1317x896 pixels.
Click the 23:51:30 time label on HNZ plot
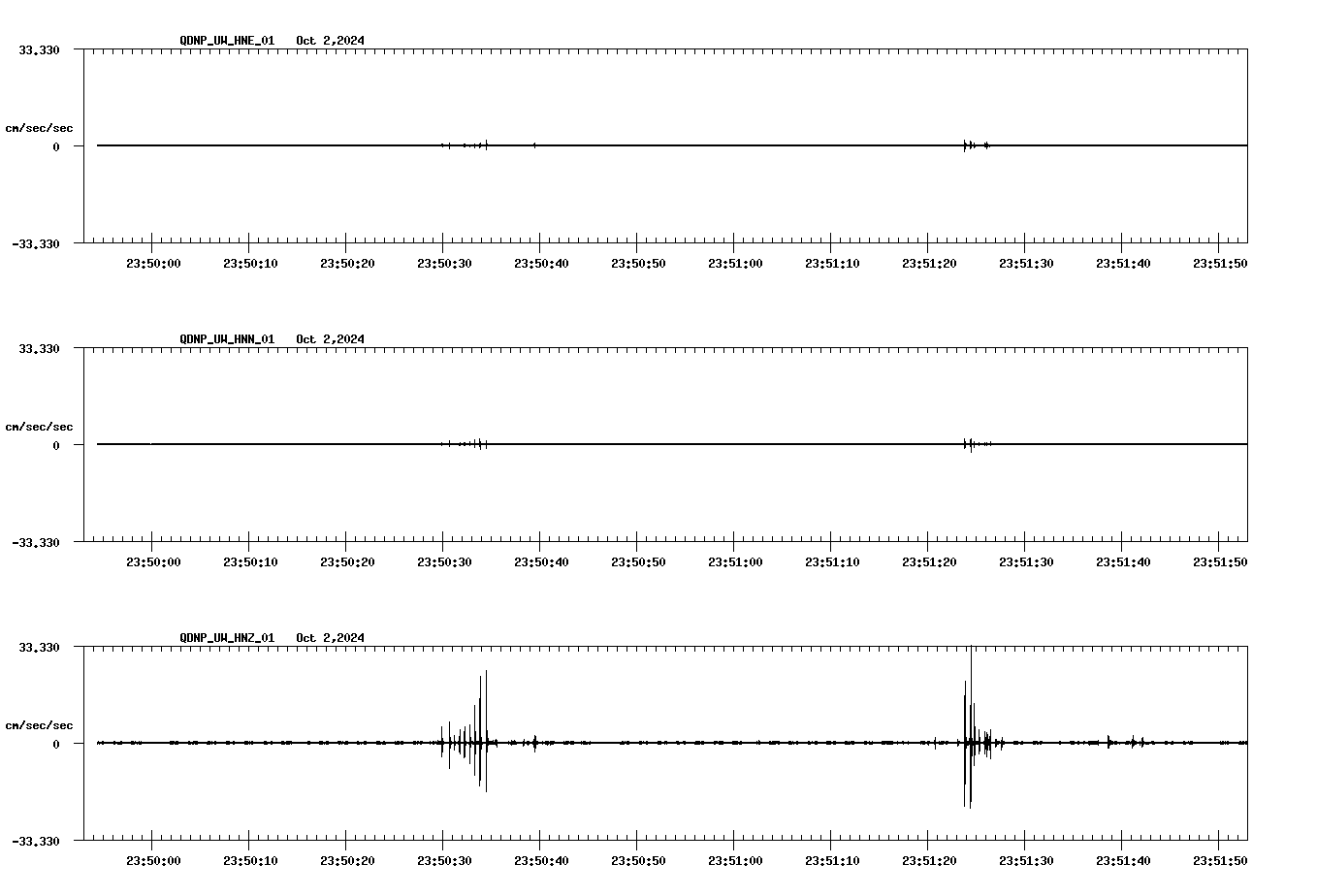click(x=1026, y=861)
